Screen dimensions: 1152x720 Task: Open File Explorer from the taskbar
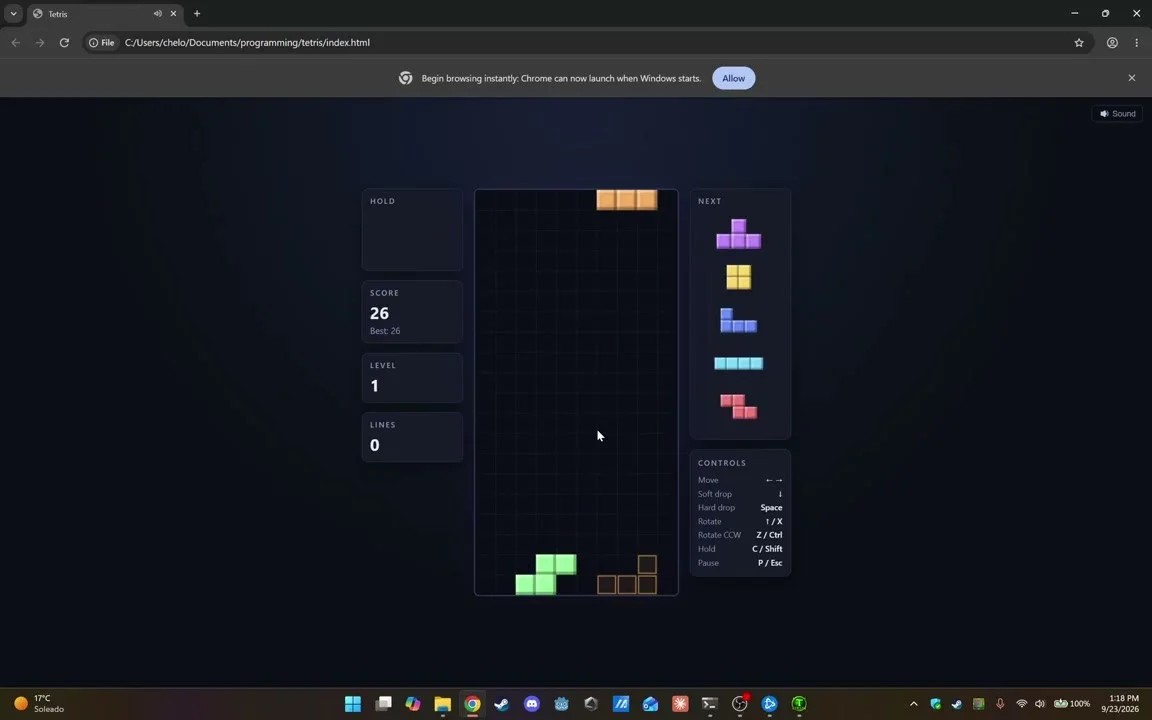coord(442,704)
